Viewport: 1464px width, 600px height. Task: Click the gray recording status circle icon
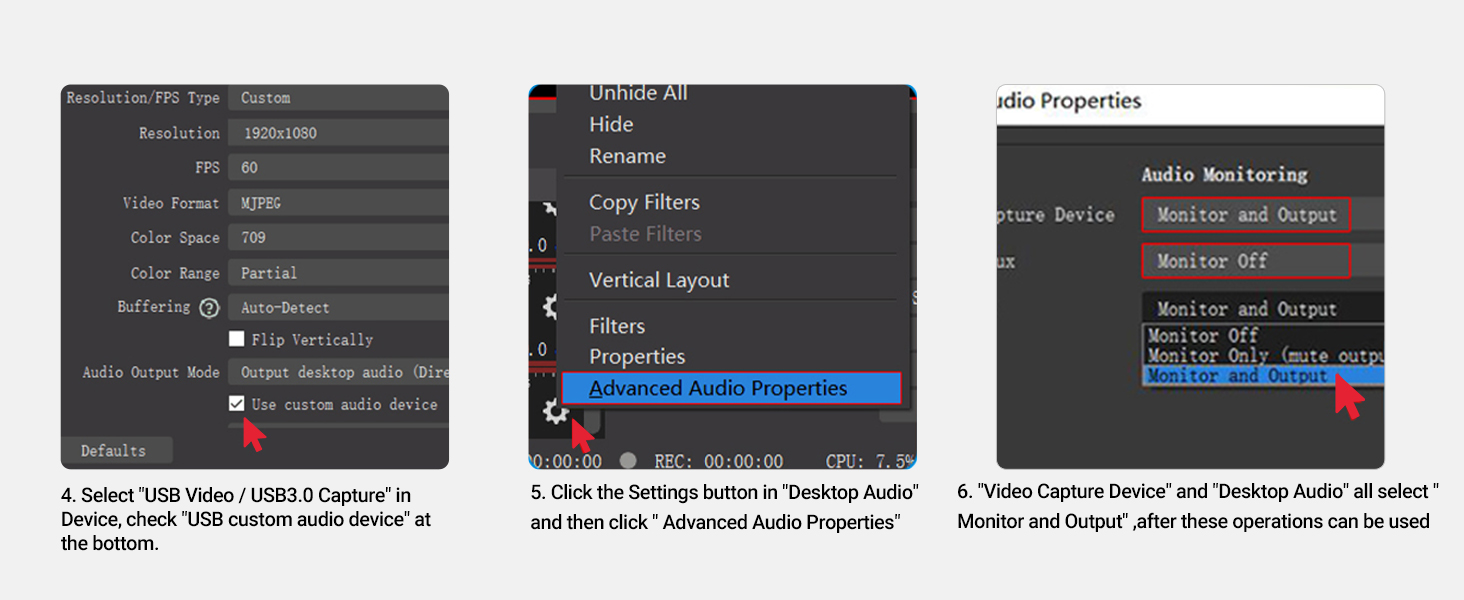pyautogui.click(x=627, y=461)
